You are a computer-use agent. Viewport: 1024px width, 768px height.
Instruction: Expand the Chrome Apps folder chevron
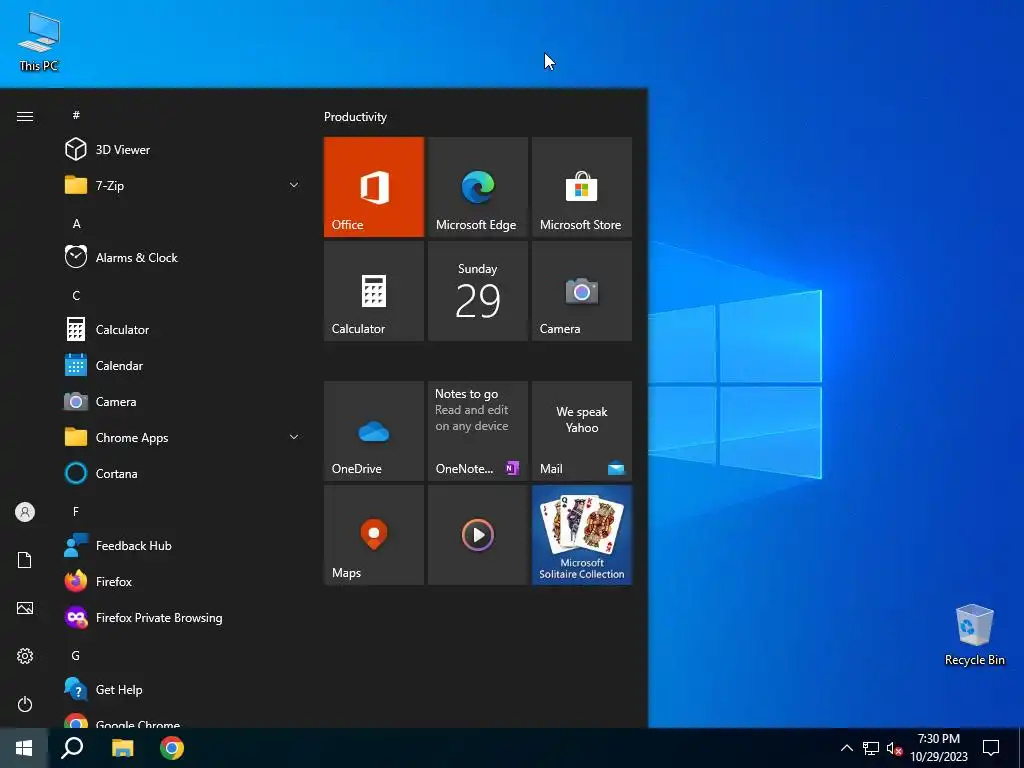click(x=294, y=437)
